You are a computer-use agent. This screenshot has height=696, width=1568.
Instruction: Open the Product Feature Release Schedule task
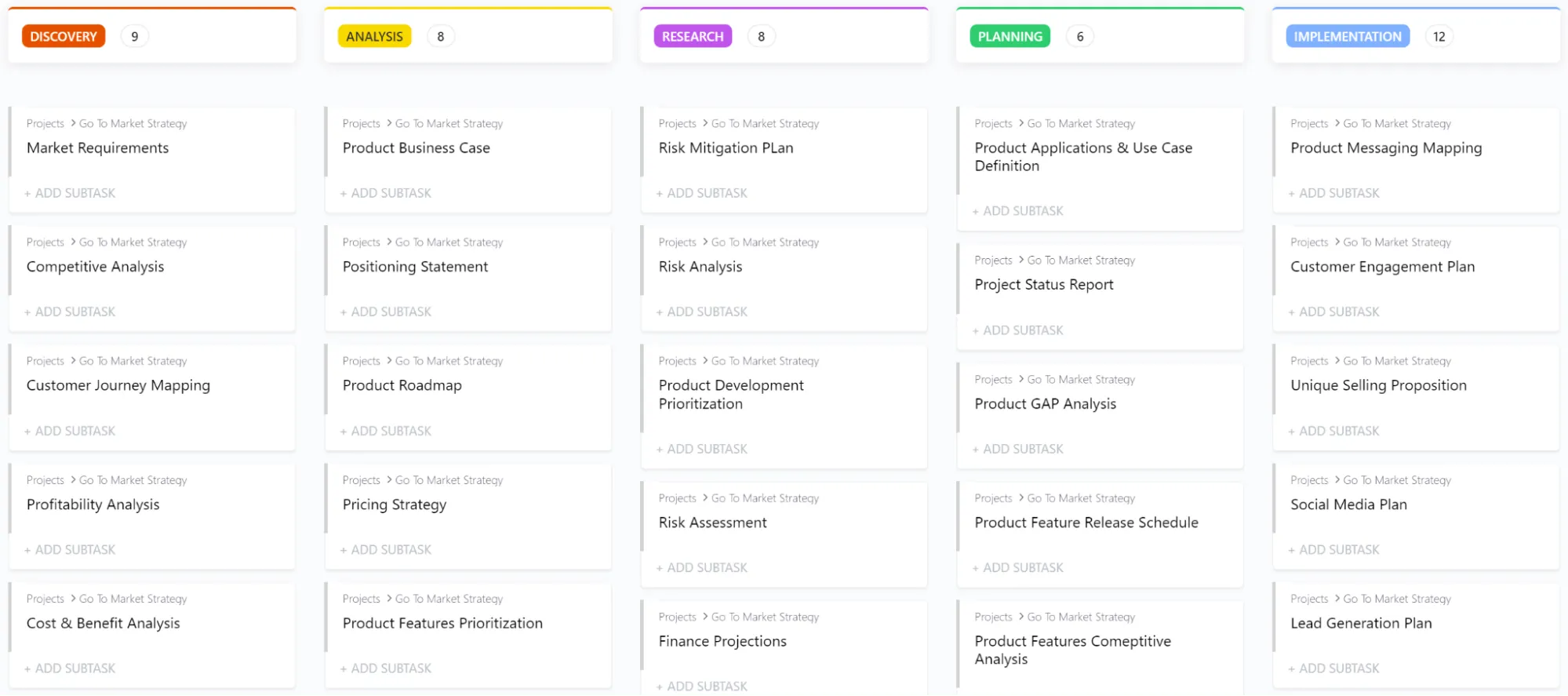point(1086,523)
